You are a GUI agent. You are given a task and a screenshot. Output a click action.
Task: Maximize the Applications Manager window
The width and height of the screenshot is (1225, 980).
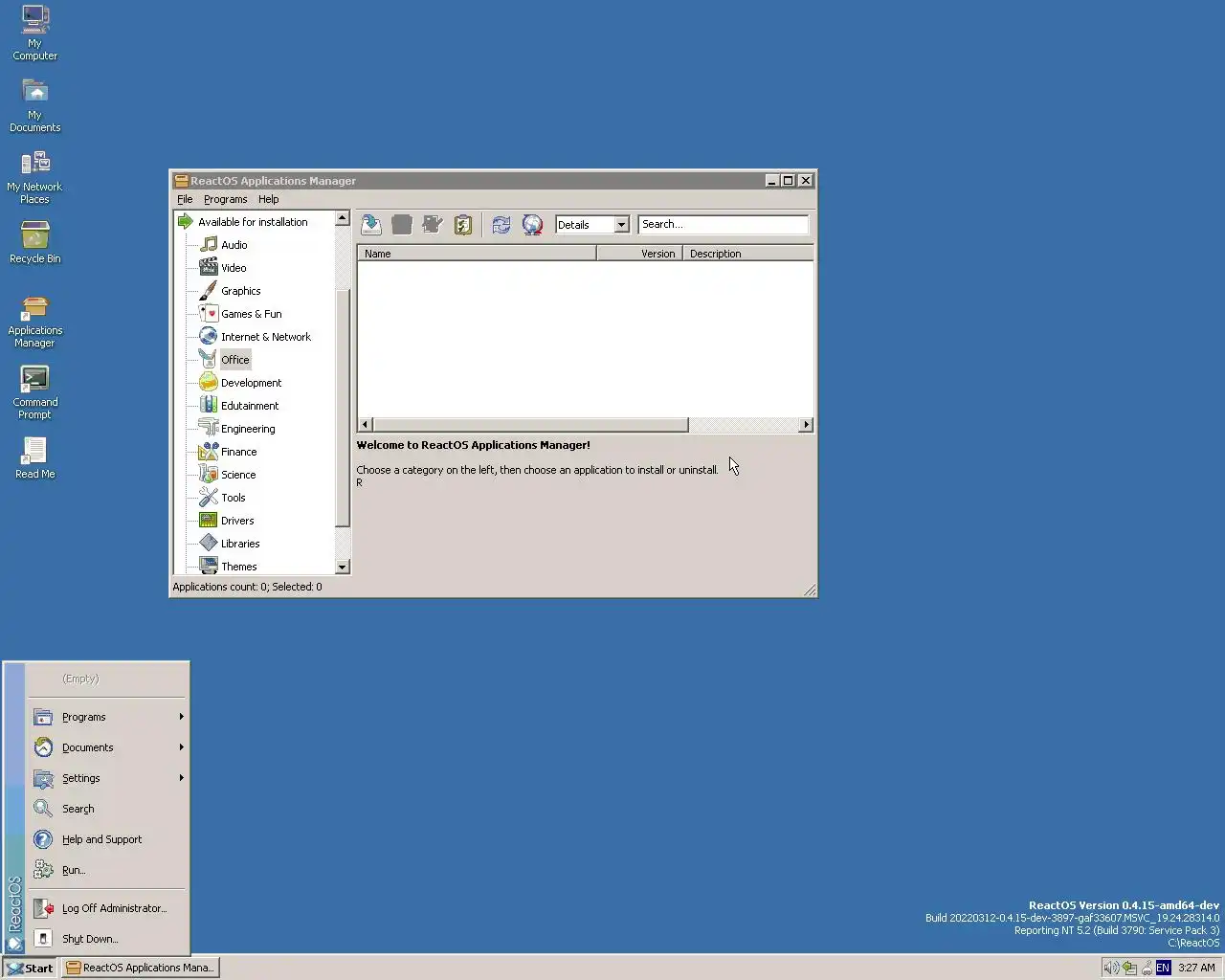click(788, 180)
